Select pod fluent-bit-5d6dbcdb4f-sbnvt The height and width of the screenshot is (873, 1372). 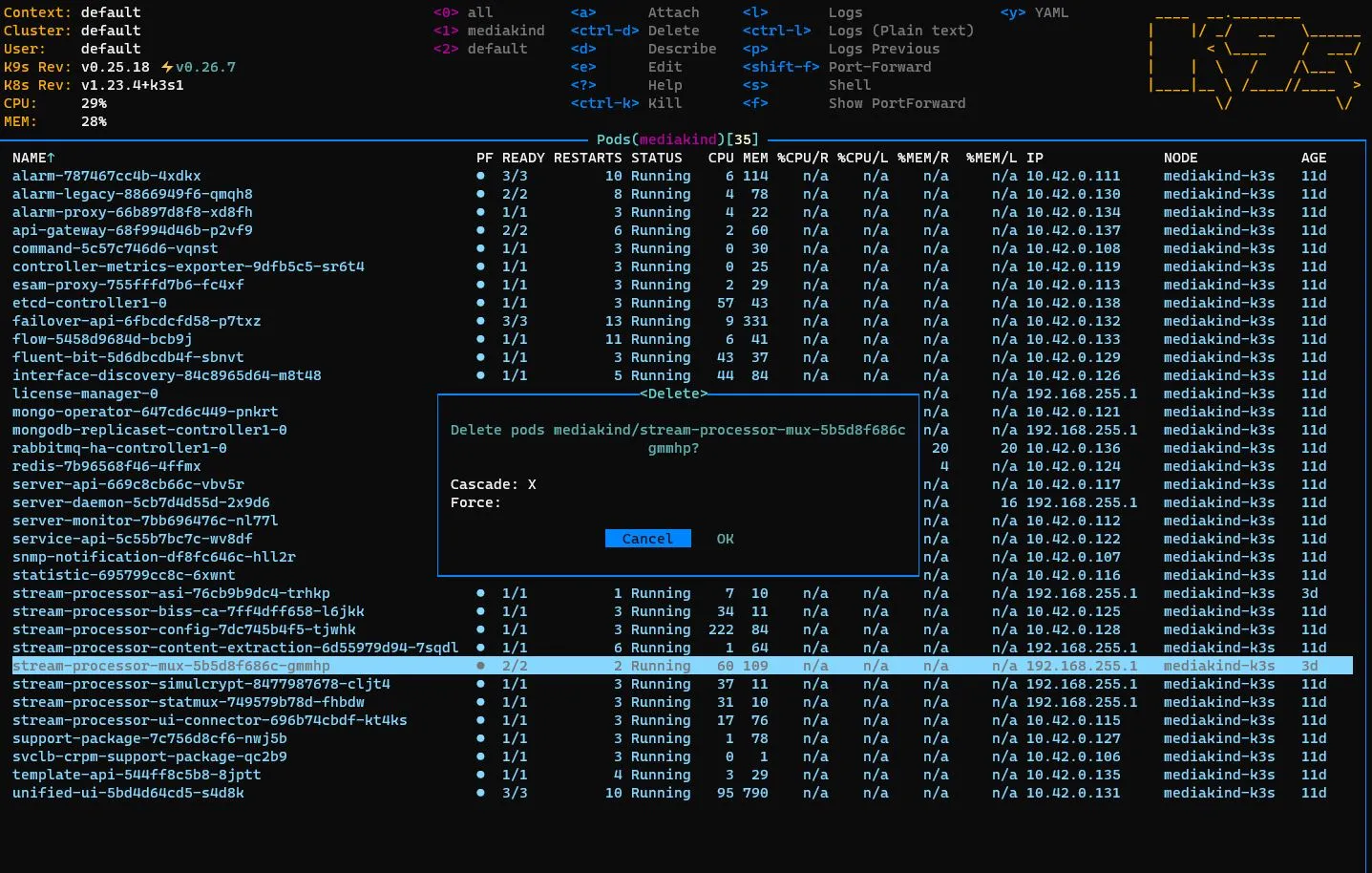(x=128, y=357)
